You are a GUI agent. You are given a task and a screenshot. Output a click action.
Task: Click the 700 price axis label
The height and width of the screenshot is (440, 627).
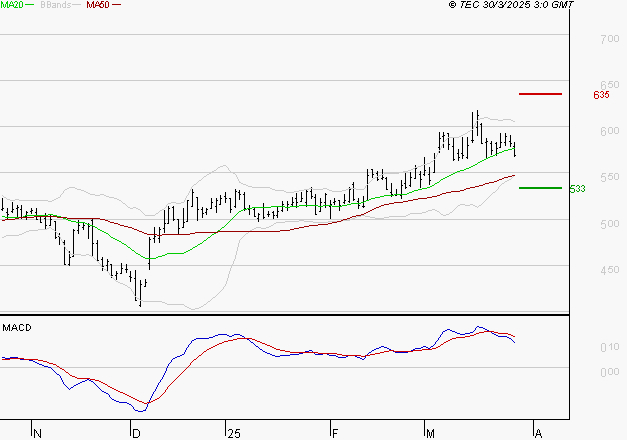tap(609, 39)
